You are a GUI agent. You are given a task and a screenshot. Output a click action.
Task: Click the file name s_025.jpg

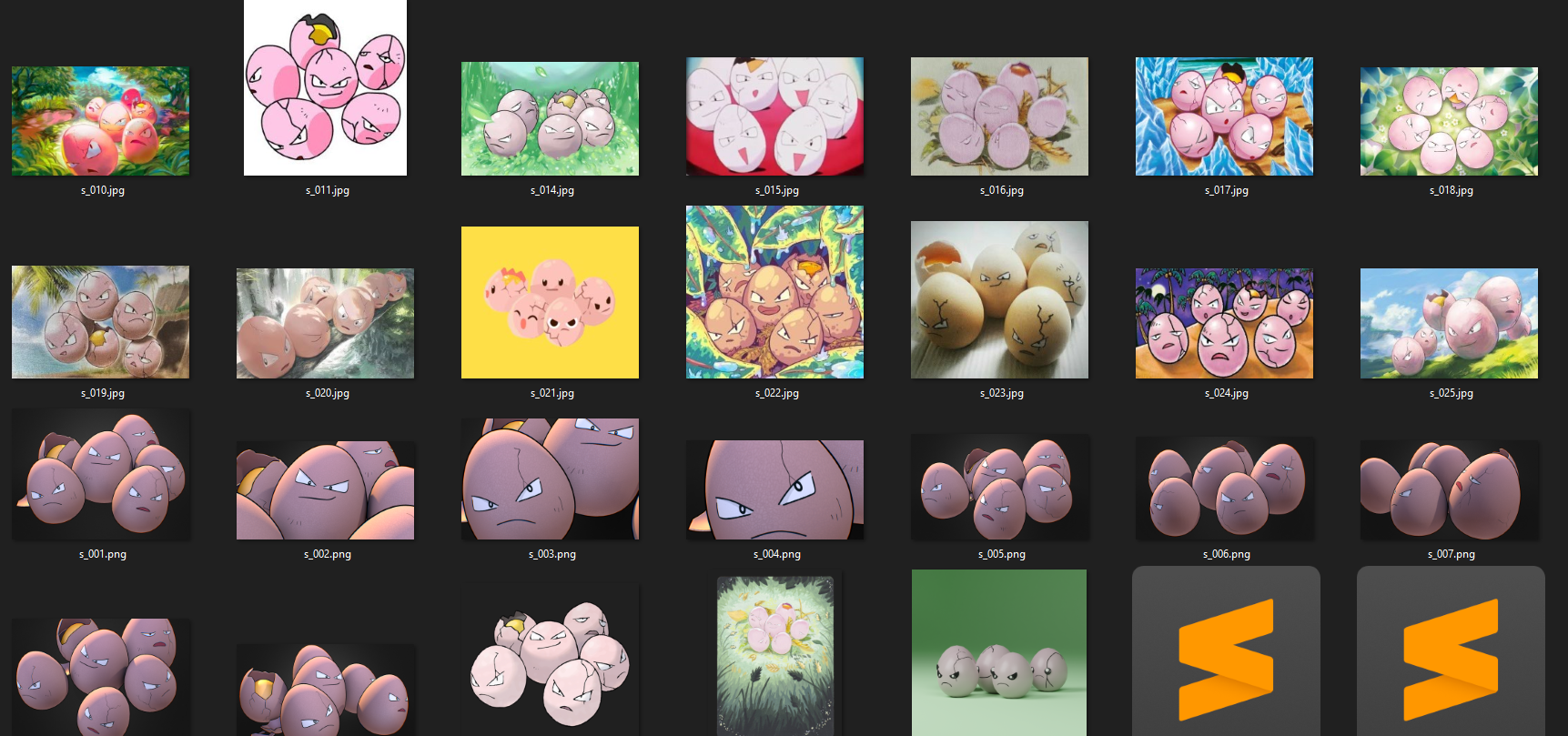tap(1452, 393)
